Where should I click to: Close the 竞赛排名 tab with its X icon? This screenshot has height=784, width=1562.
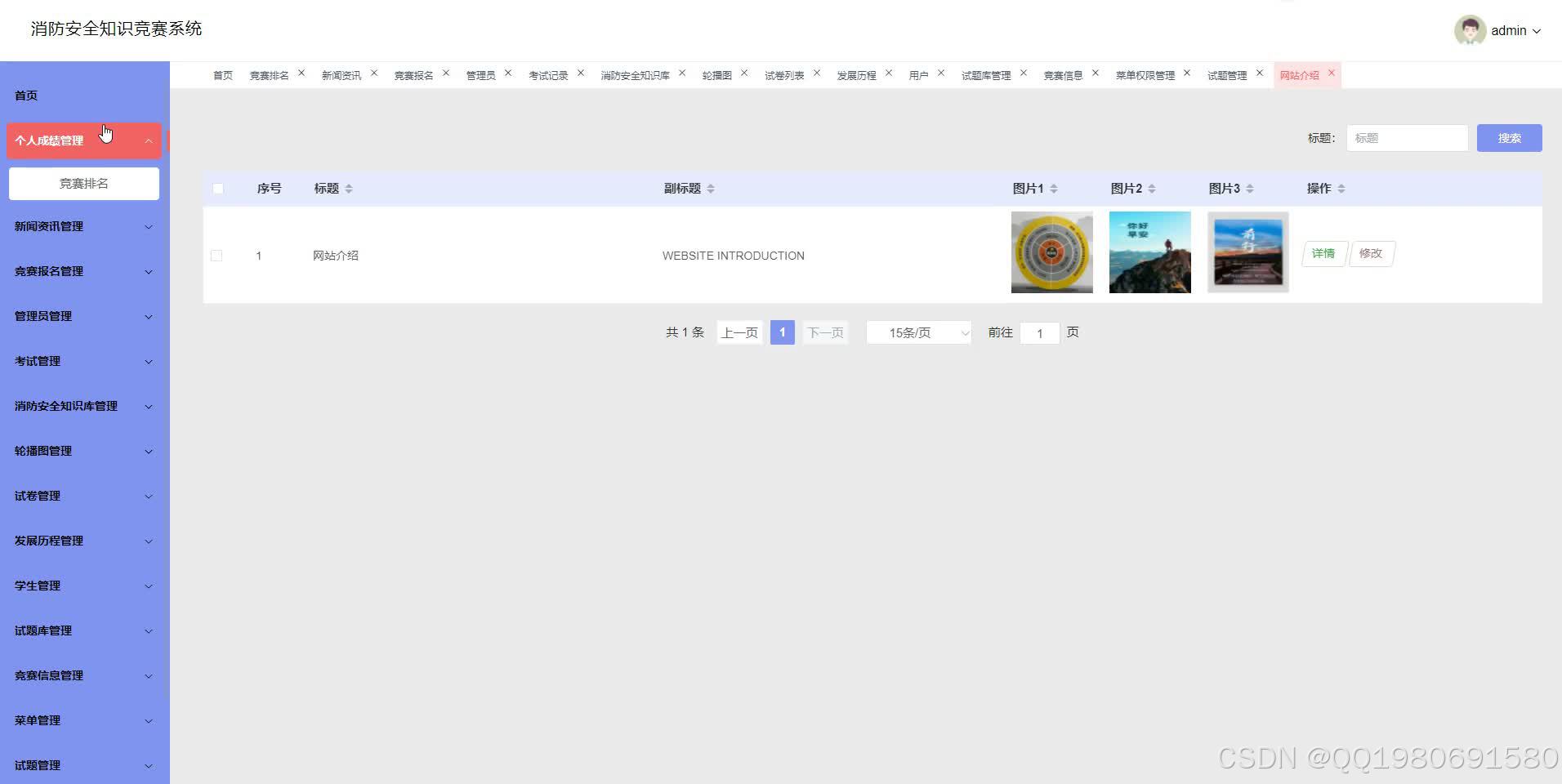click(301, 73)
